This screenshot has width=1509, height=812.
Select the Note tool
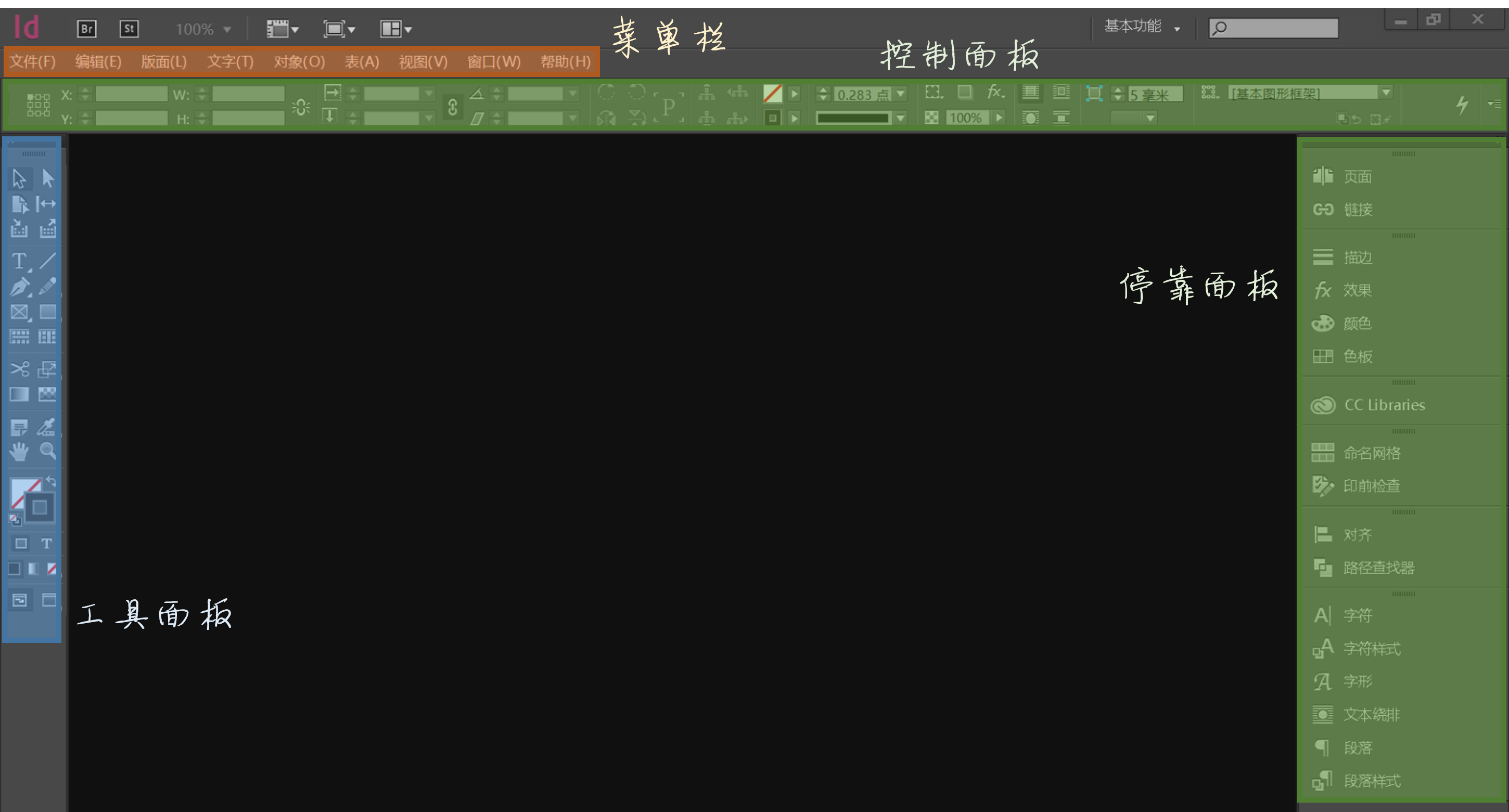[x=19, y=428]
